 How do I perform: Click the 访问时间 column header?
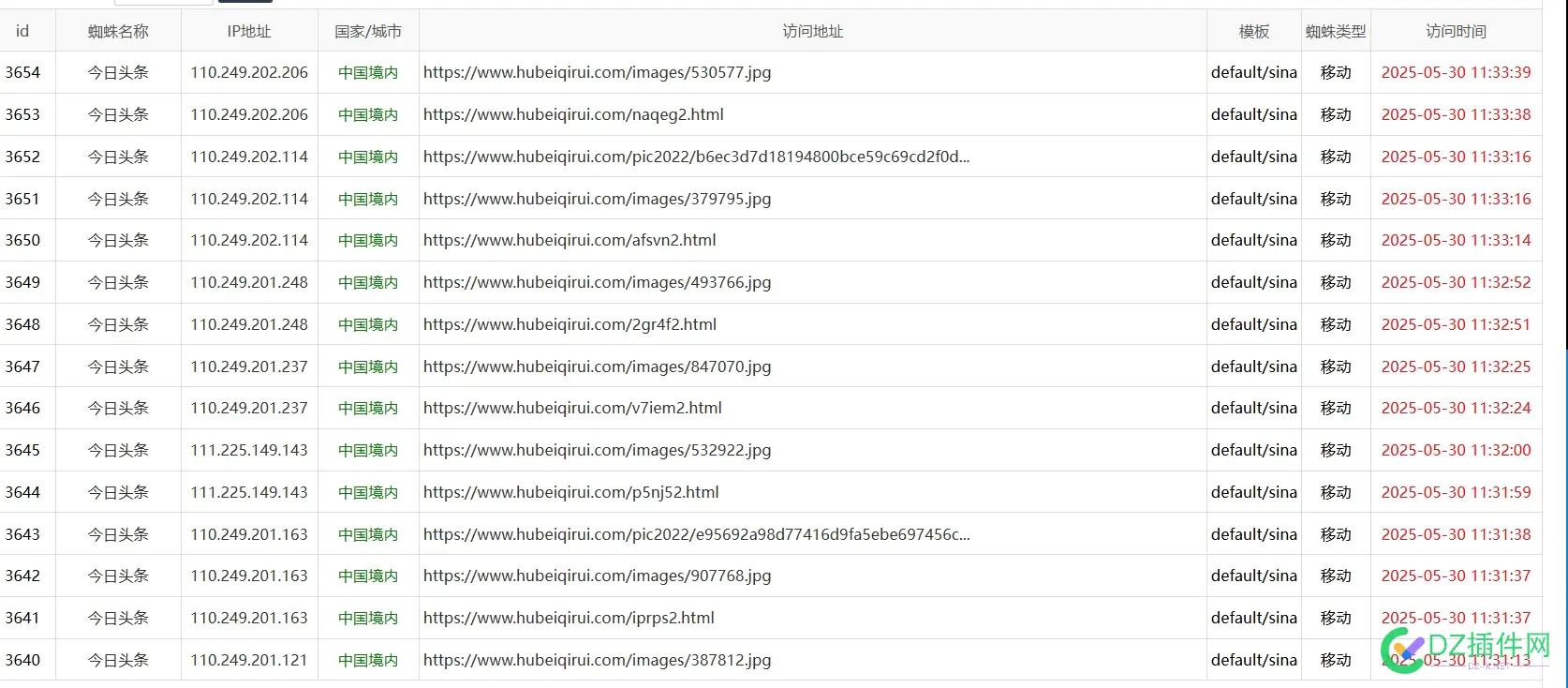coord(1456,31)
